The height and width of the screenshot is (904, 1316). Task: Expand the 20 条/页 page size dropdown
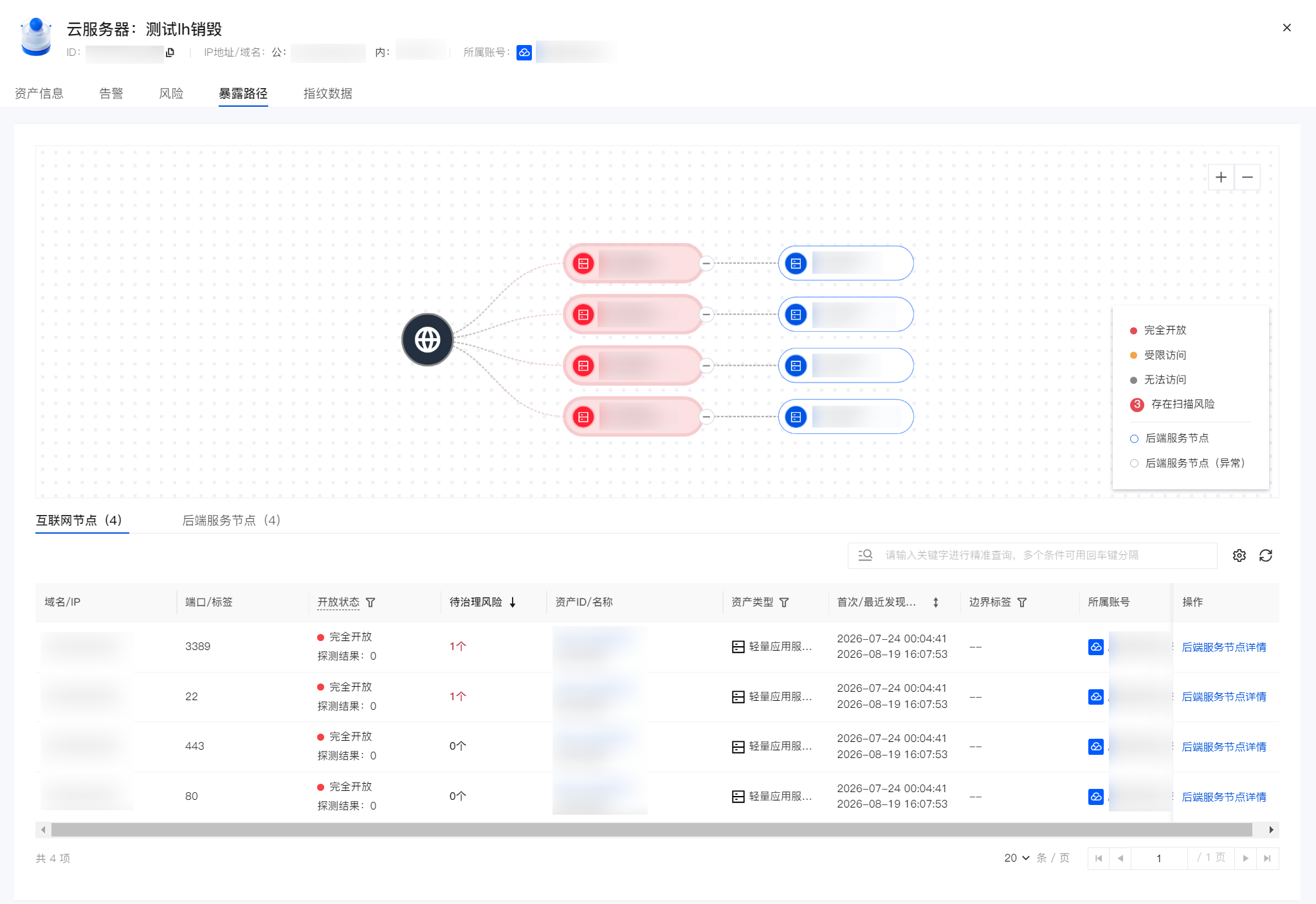point(1017,858)
